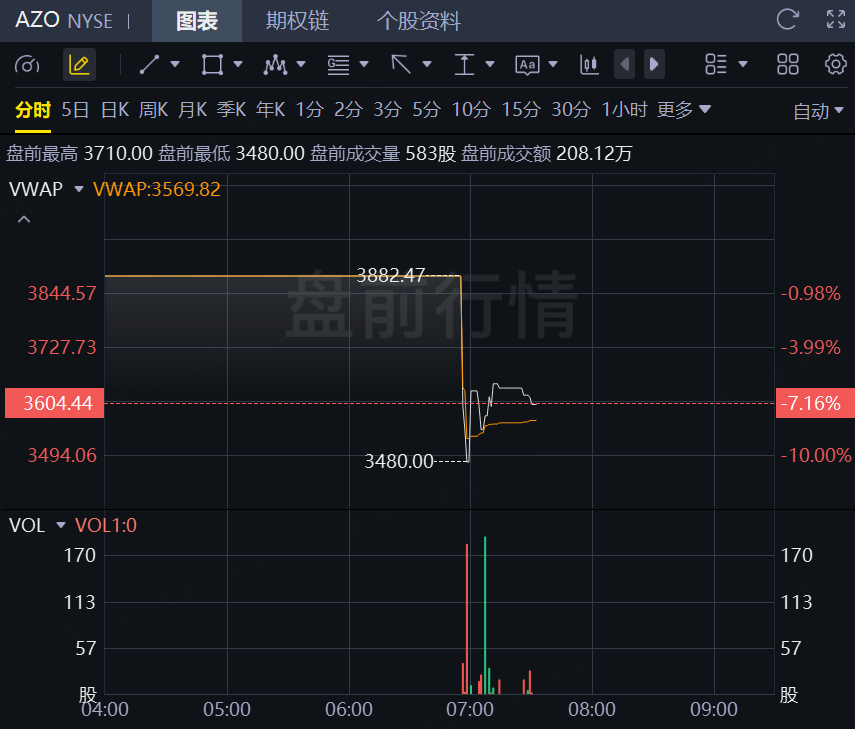This screenshot has height=729, width=855.
Task: Switch to the 期权链 tab
Action: pos(297,21)
